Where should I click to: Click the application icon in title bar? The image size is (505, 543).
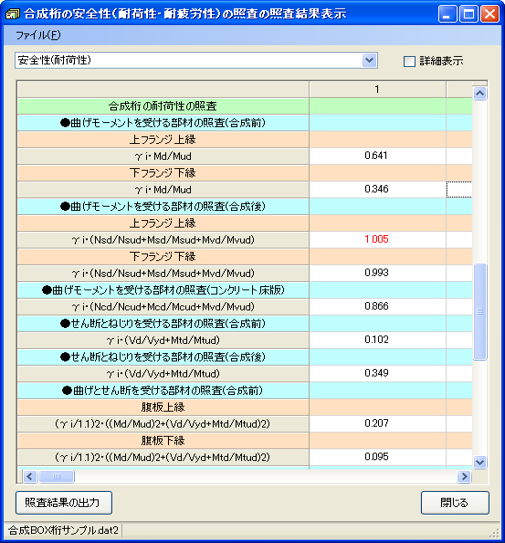tap(13, 14)
